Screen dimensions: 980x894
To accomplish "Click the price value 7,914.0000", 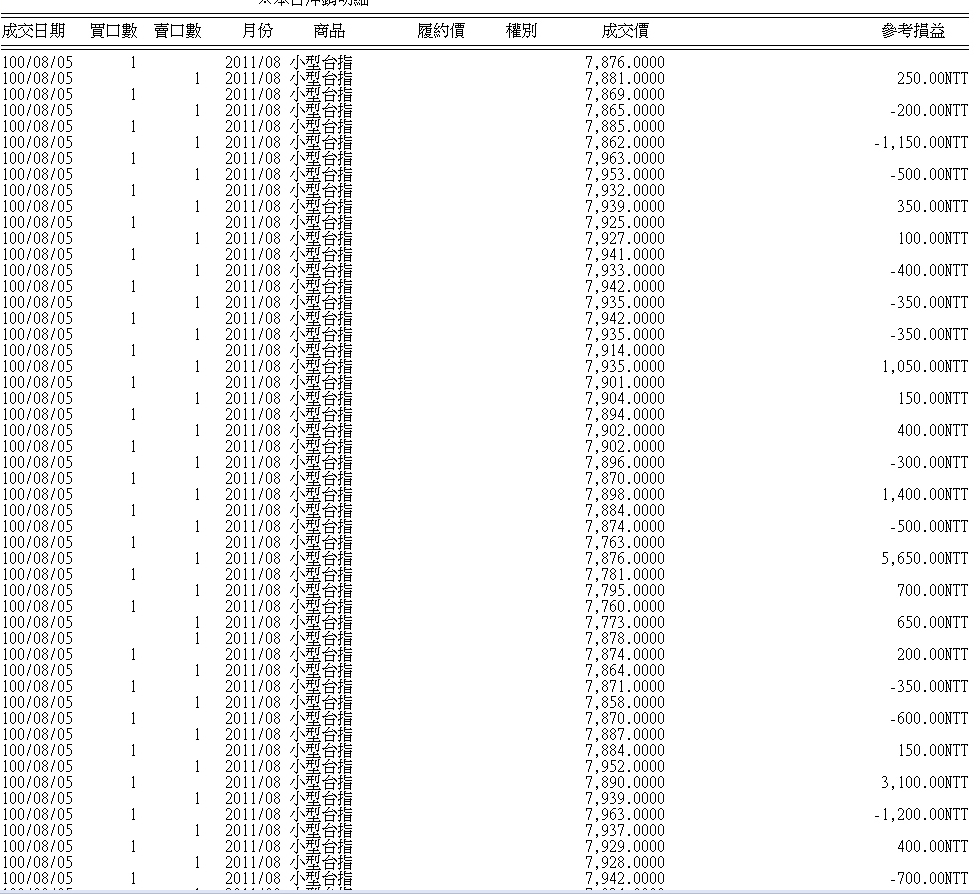I will pyautogui.click(x=625, y=351).
